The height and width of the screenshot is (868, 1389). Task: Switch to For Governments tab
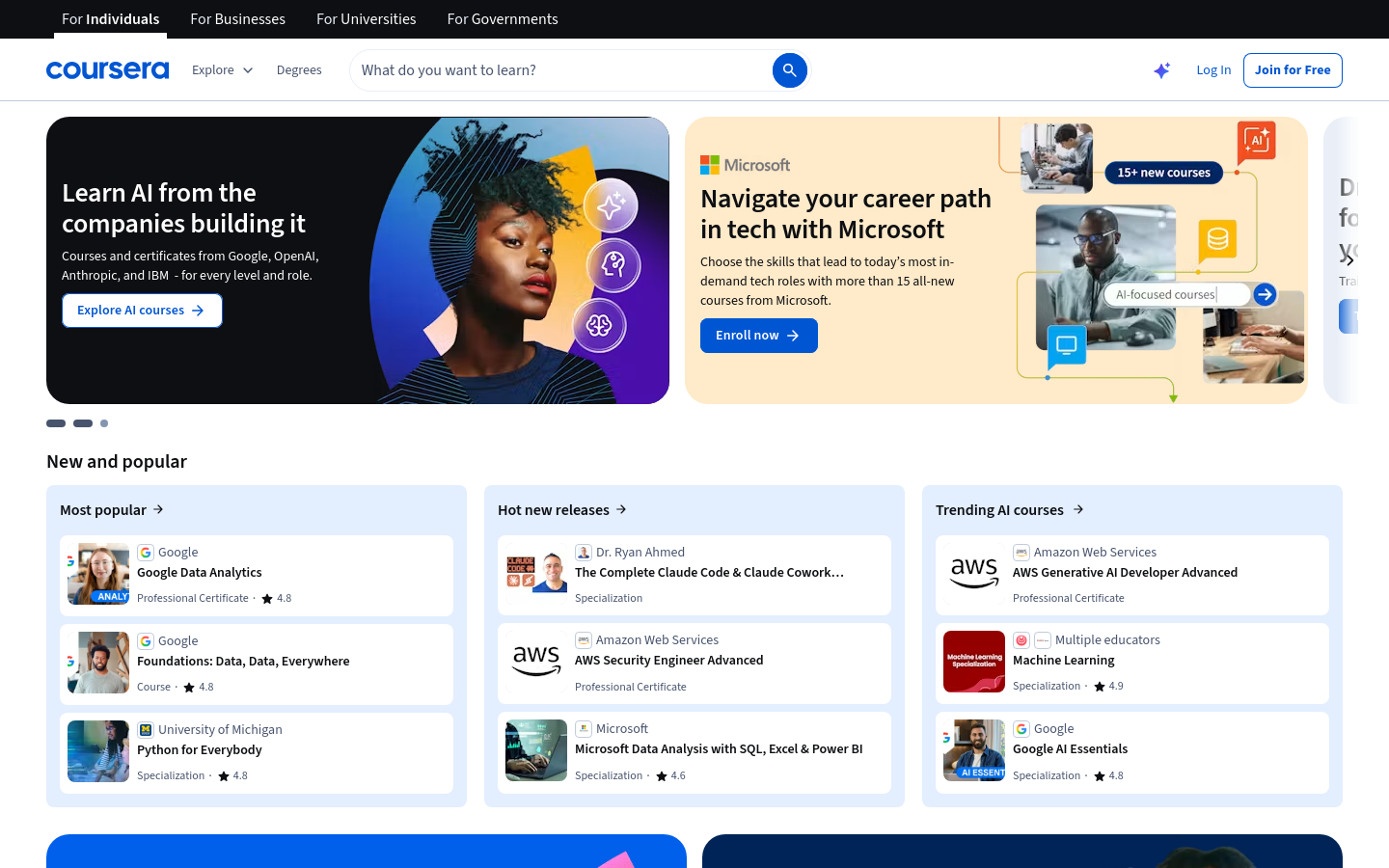[x=503, y=19]
